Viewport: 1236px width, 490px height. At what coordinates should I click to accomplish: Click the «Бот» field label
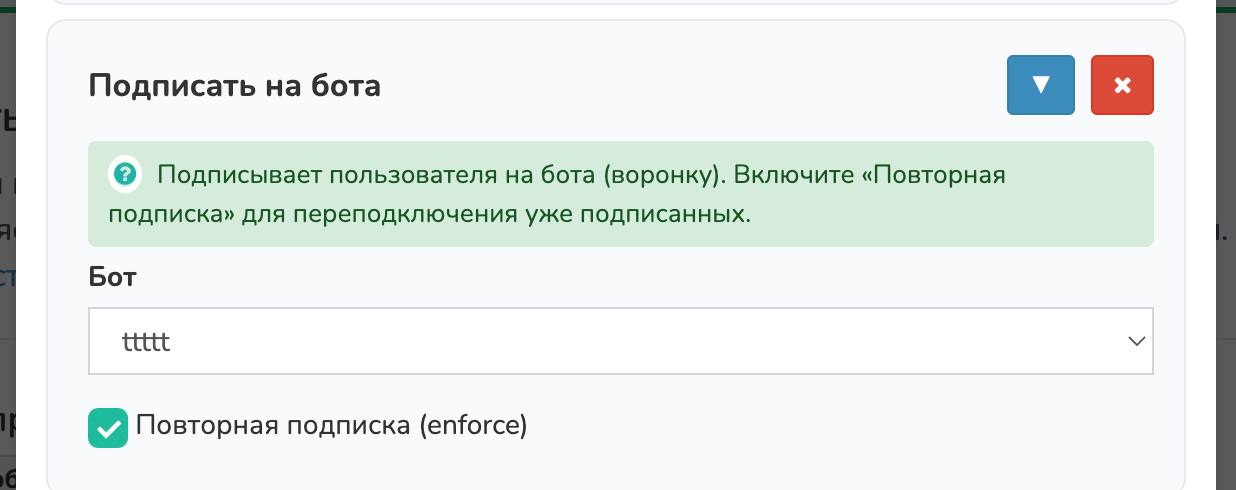(112, 277)
